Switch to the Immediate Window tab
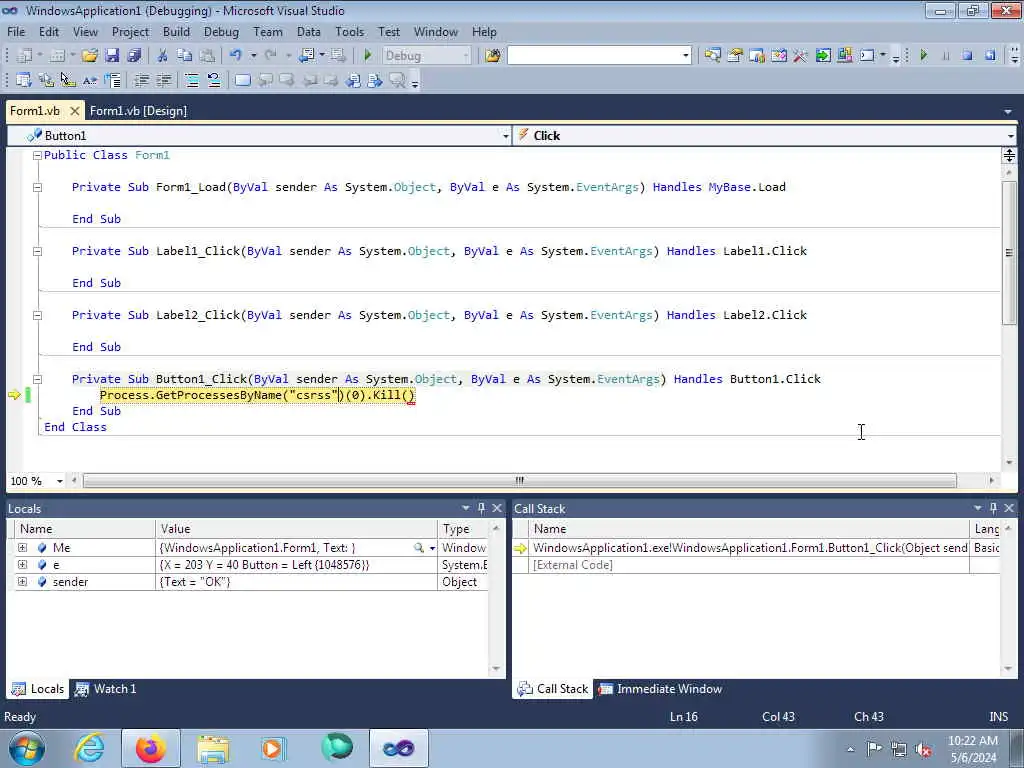 click(x=660, y=689)
